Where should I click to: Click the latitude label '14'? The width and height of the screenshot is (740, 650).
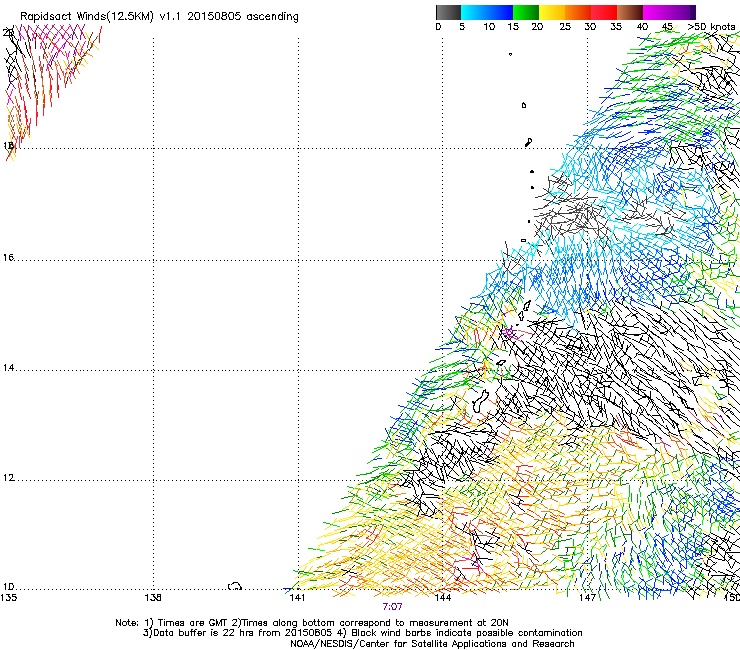point(8,368)
